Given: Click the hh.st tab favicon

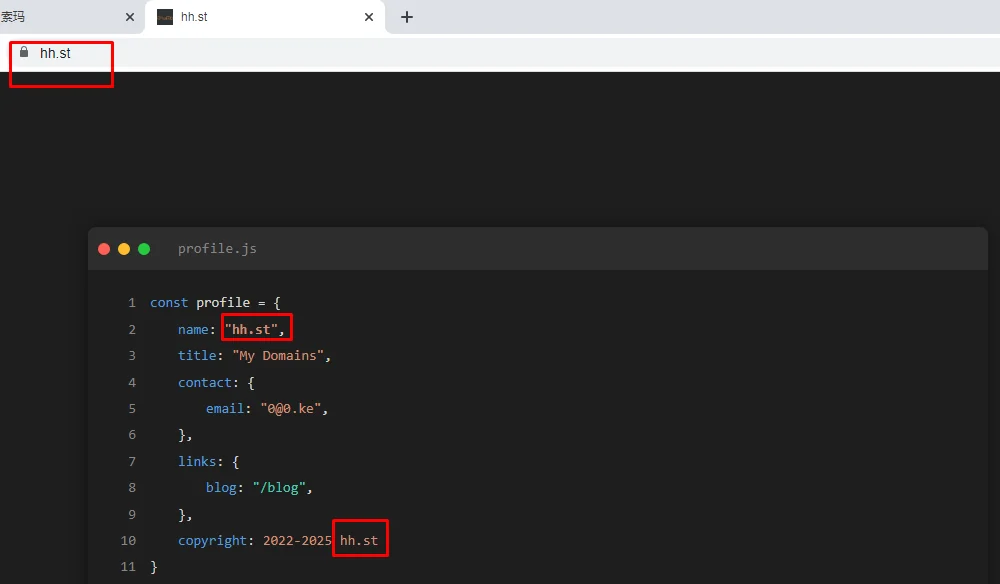Looking at the screenshot, I should [165, 17].
